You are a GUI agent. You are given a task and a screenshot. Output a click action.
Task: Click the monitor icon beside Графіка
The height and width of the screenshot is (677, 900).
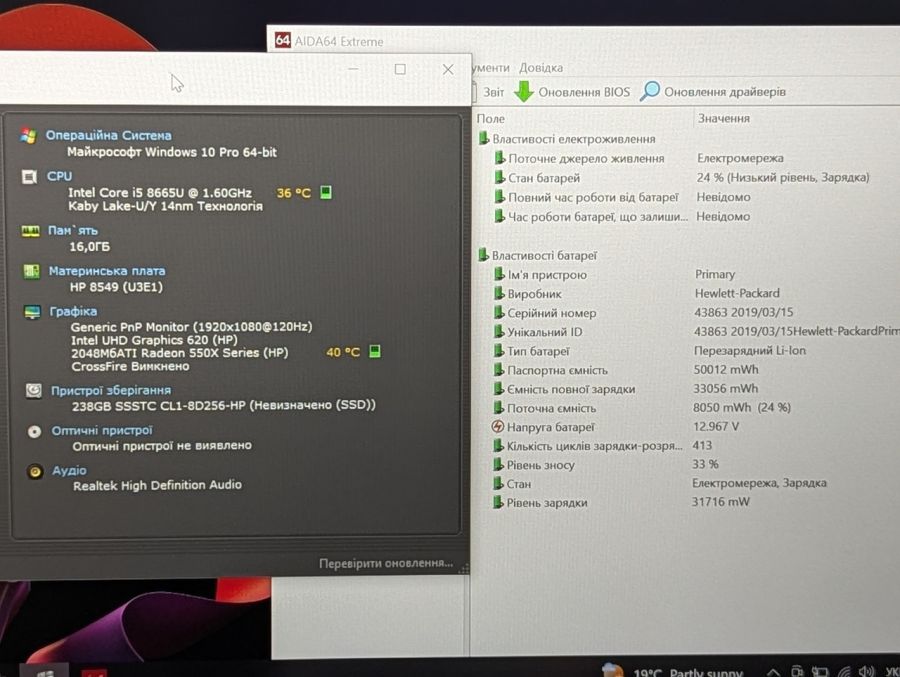pyautogui.click(x=33, y=312)
